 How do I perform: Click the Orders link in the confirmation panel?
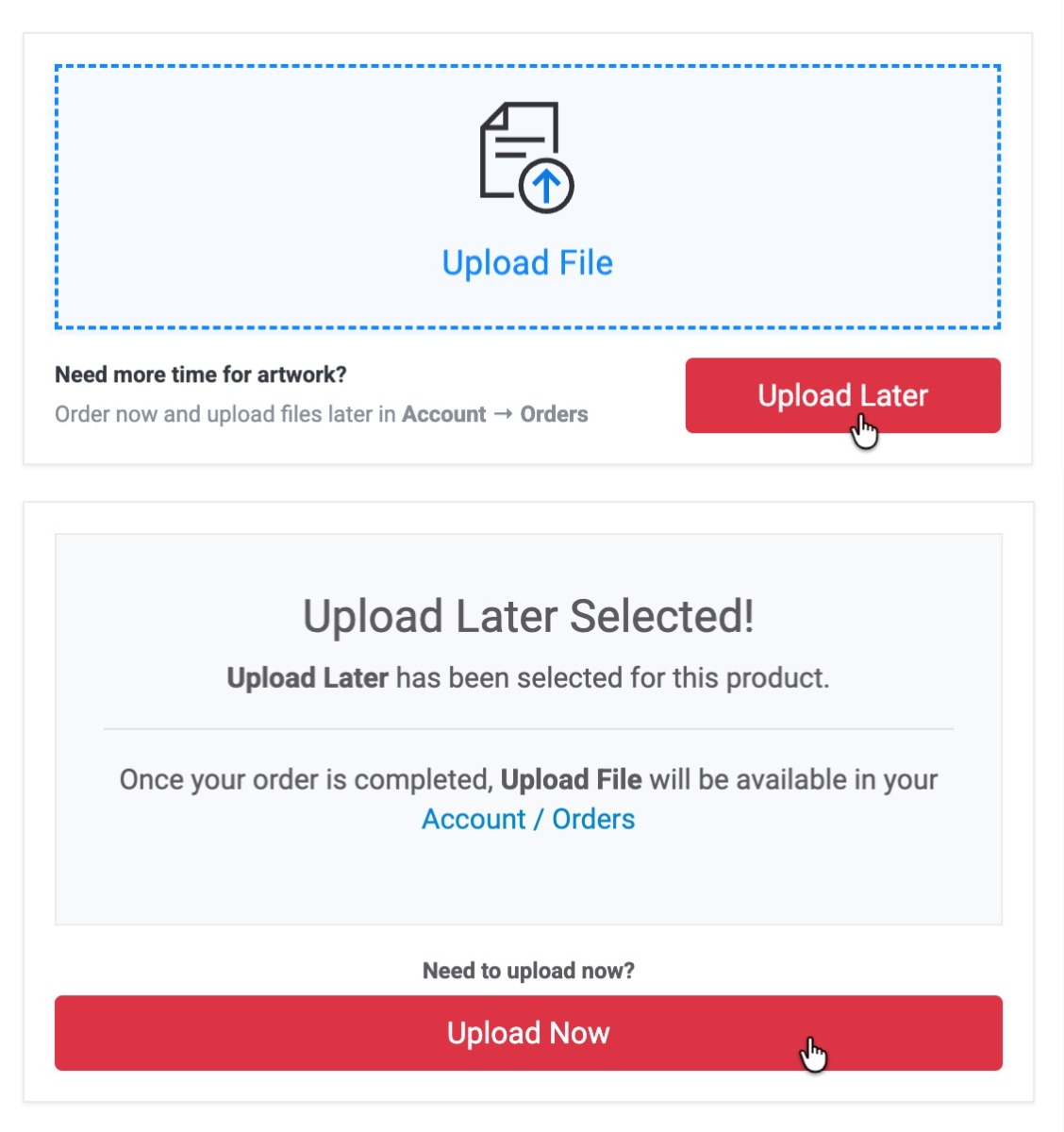(592, 819)
